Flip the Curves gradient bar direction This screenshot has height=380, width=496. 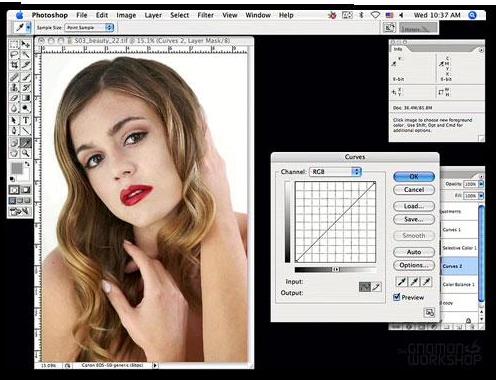pos(336,269)
